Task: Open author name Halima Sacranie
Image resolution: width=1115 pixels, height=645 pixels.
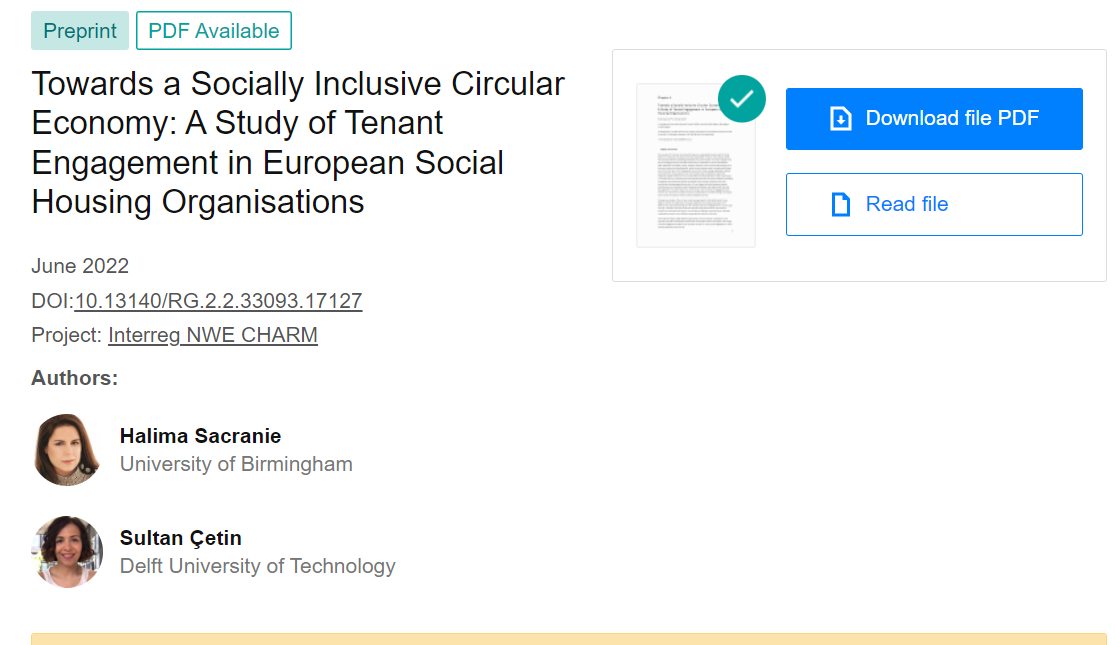Action: 200,436
